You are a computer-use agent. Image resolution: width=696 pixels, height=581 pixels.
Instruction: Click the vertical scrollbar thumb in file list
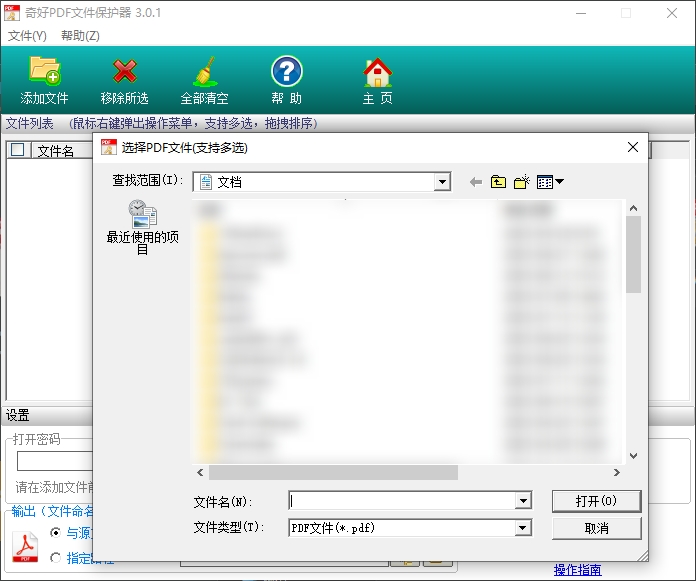633,254
